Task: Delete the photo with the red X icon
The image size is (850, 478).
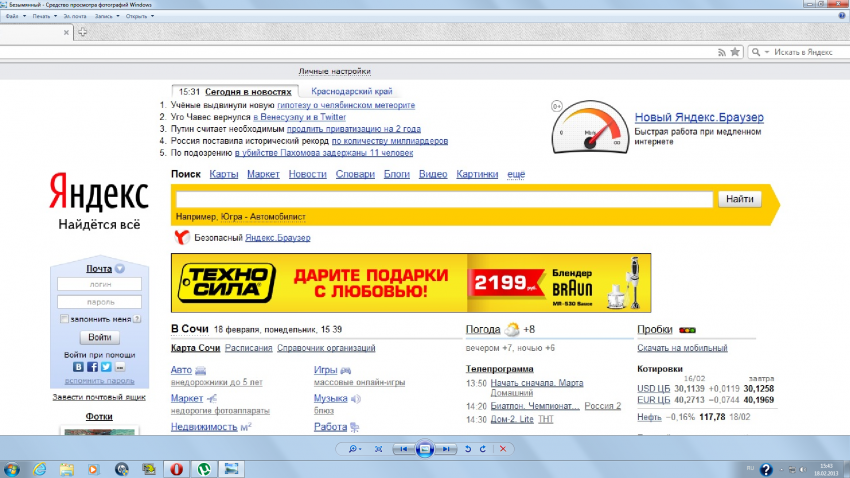Action: tap(502, 450)
